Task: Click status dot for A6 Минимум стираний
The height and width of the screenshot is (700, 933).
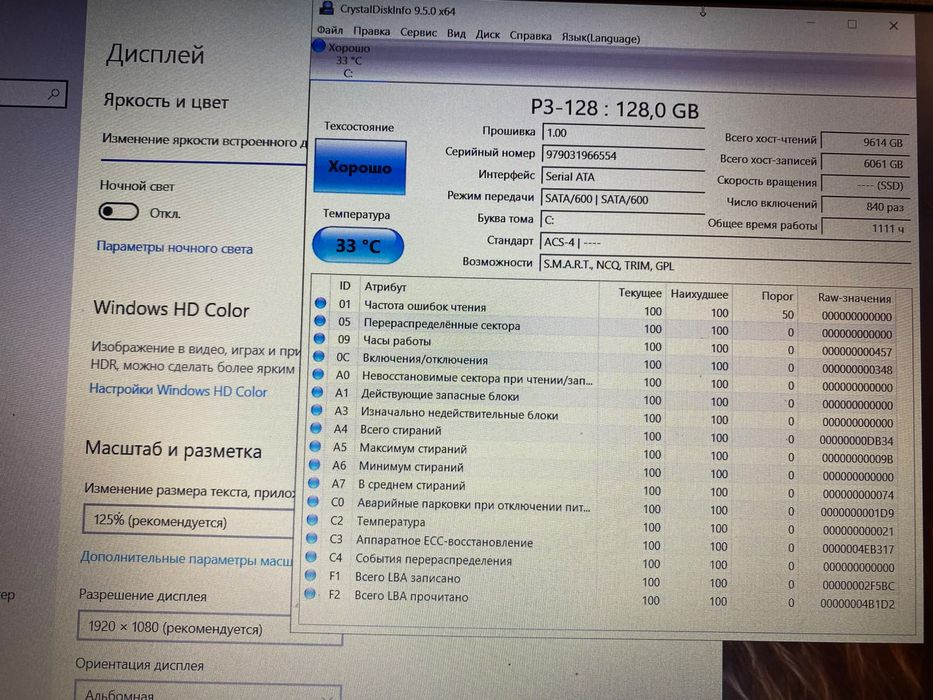Action: [315, 464]
